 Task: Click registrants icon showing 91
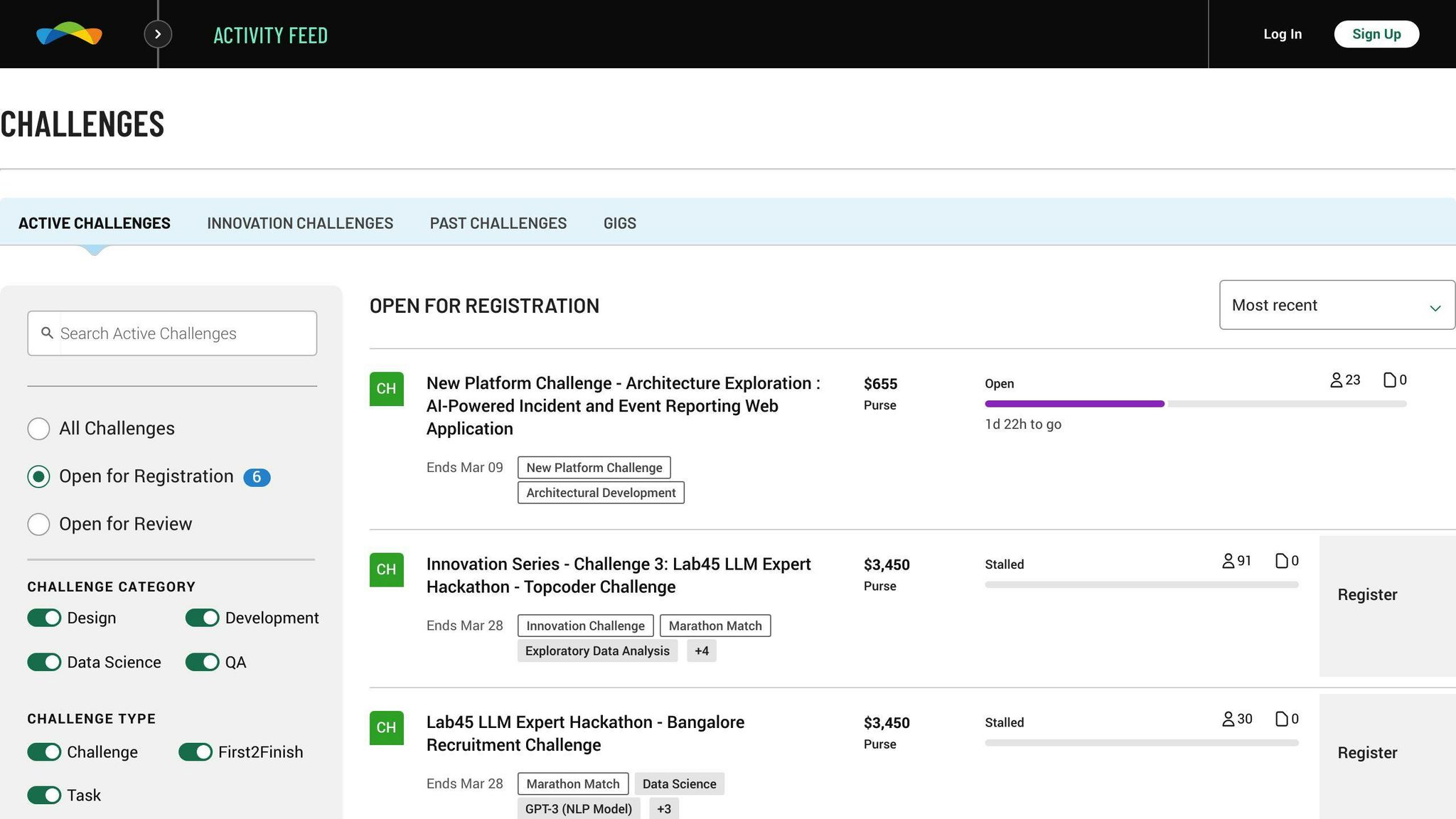[x=1228, y=561]
